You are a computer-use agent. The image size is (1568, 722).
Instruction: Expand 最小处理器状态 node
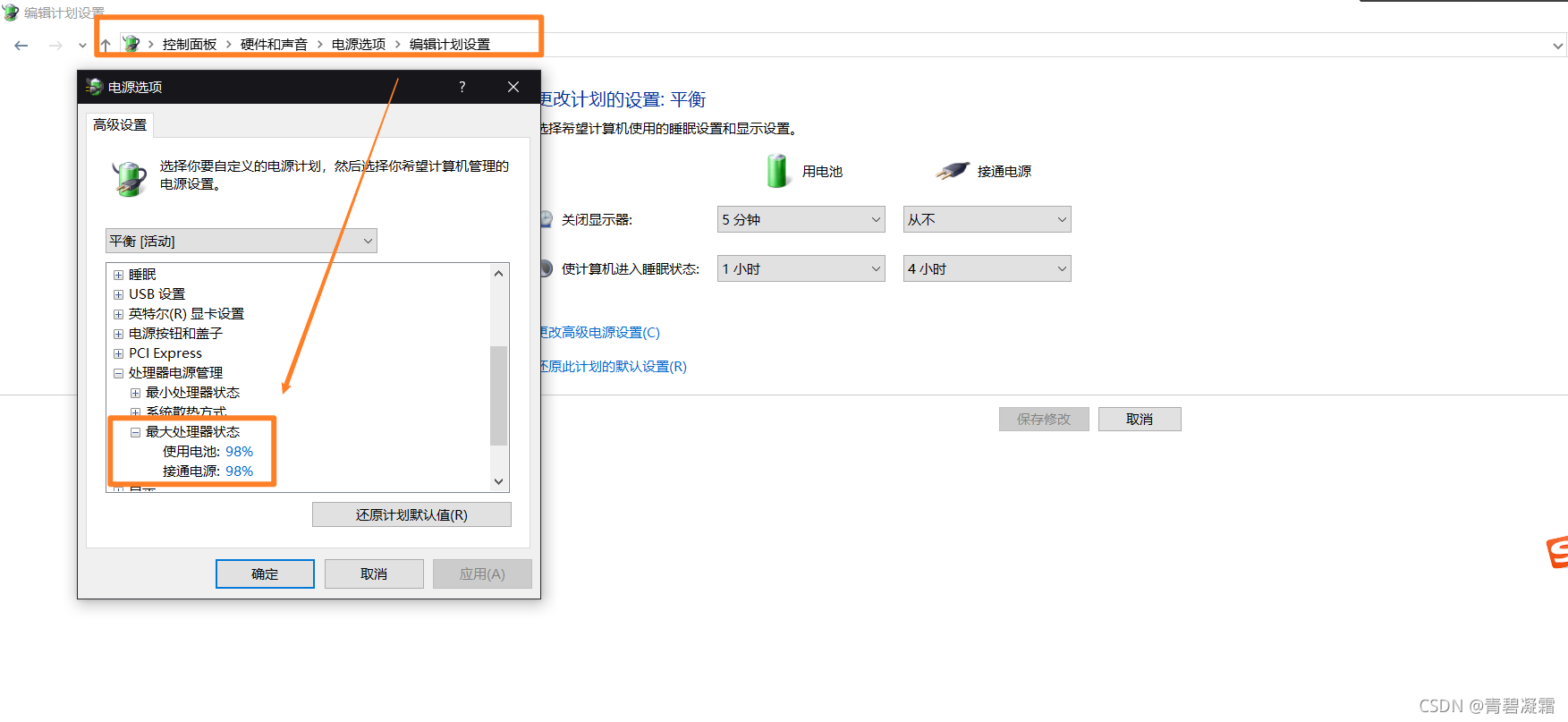pos(135,393)
